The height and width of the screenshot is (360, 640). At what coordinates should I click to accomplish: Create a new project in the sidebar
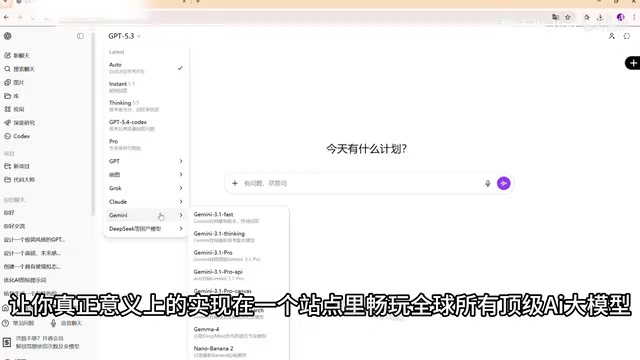(17, 166)
